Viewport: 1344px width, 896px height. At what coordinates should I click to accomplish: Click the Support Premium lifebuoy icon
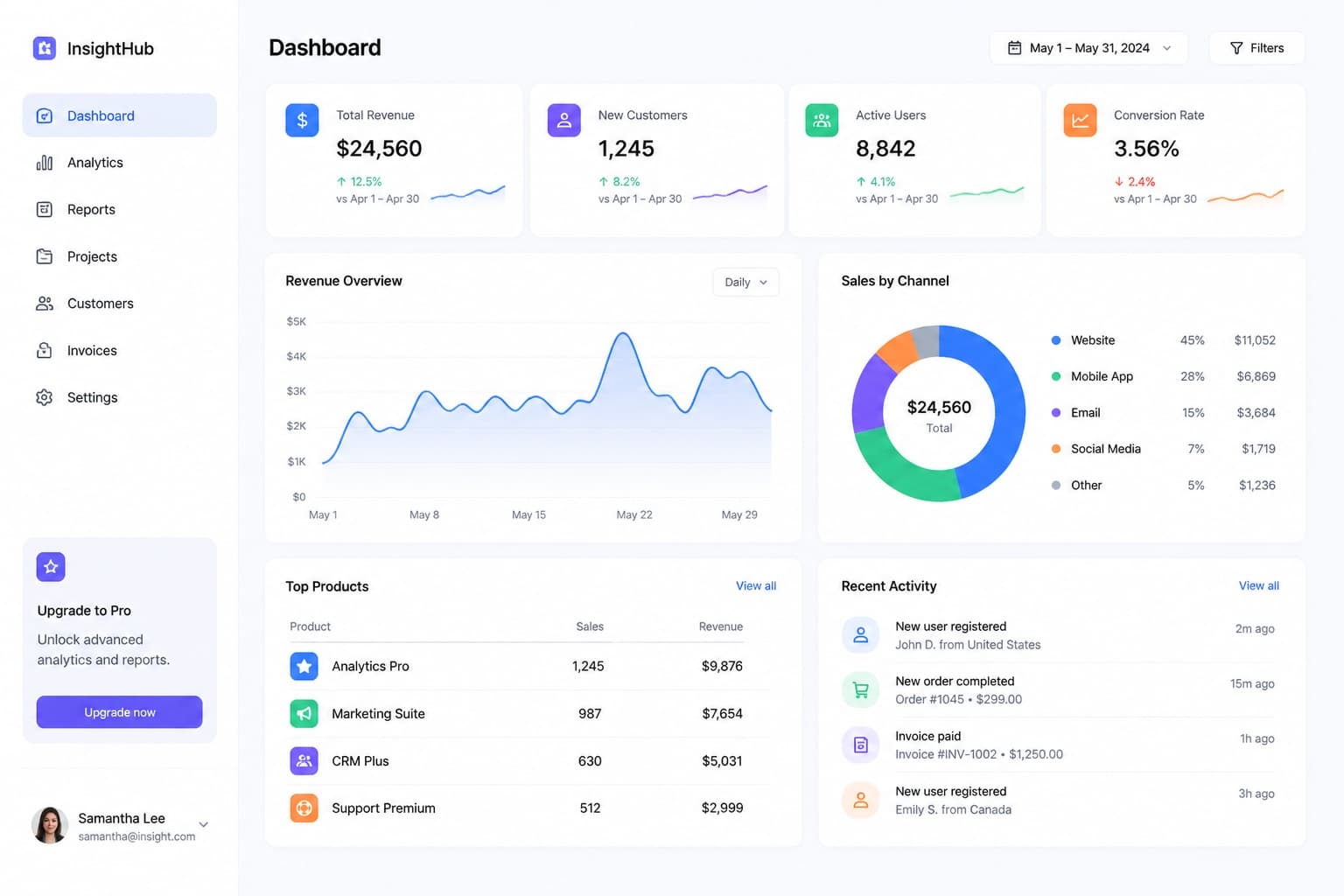(304, 808)
